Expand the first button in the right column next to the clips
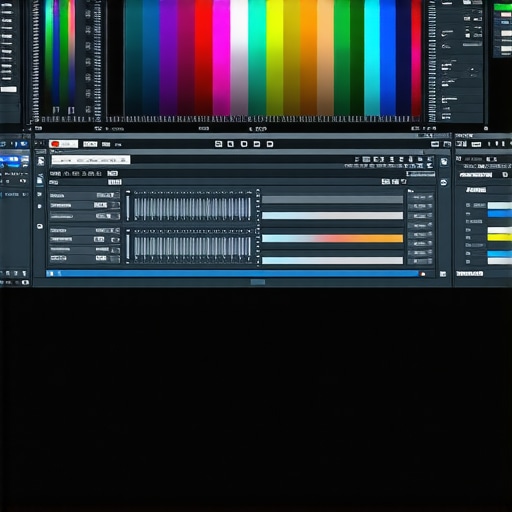Viewport: 512px width, 512px height. (420, 197)
